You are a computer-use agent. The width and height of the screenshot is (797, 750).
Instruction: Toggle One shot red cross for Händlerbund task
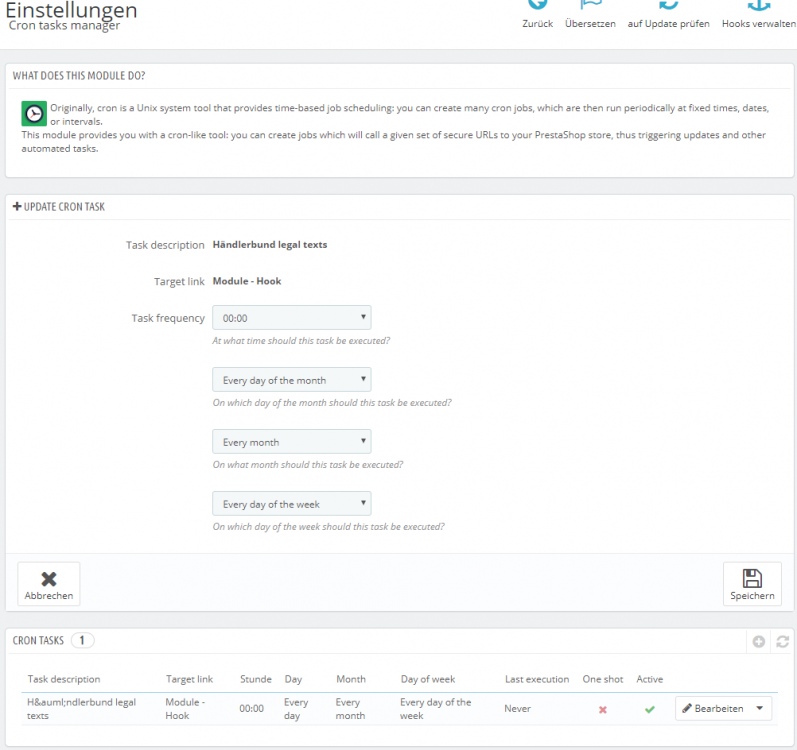[x=602, y=709]
